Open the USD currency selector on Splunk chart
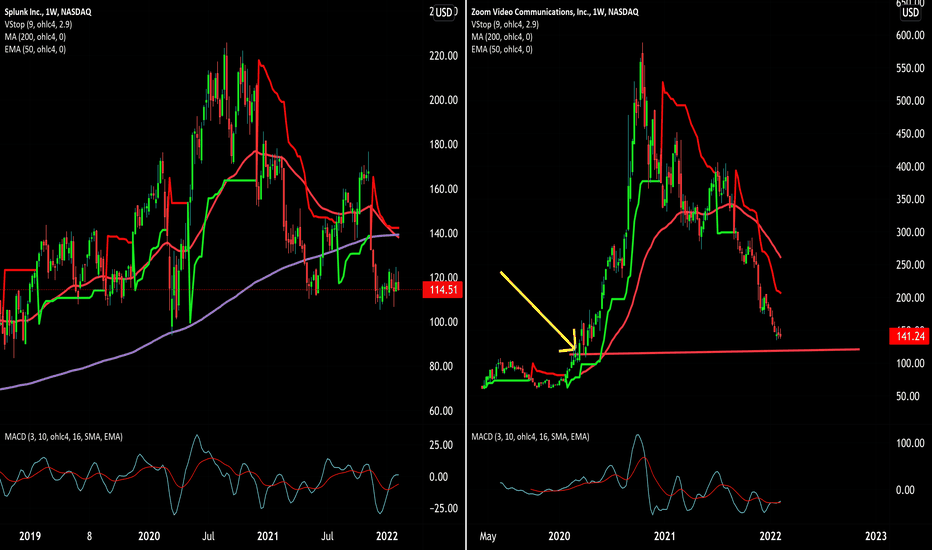The image size is (932, 550). 444,12
